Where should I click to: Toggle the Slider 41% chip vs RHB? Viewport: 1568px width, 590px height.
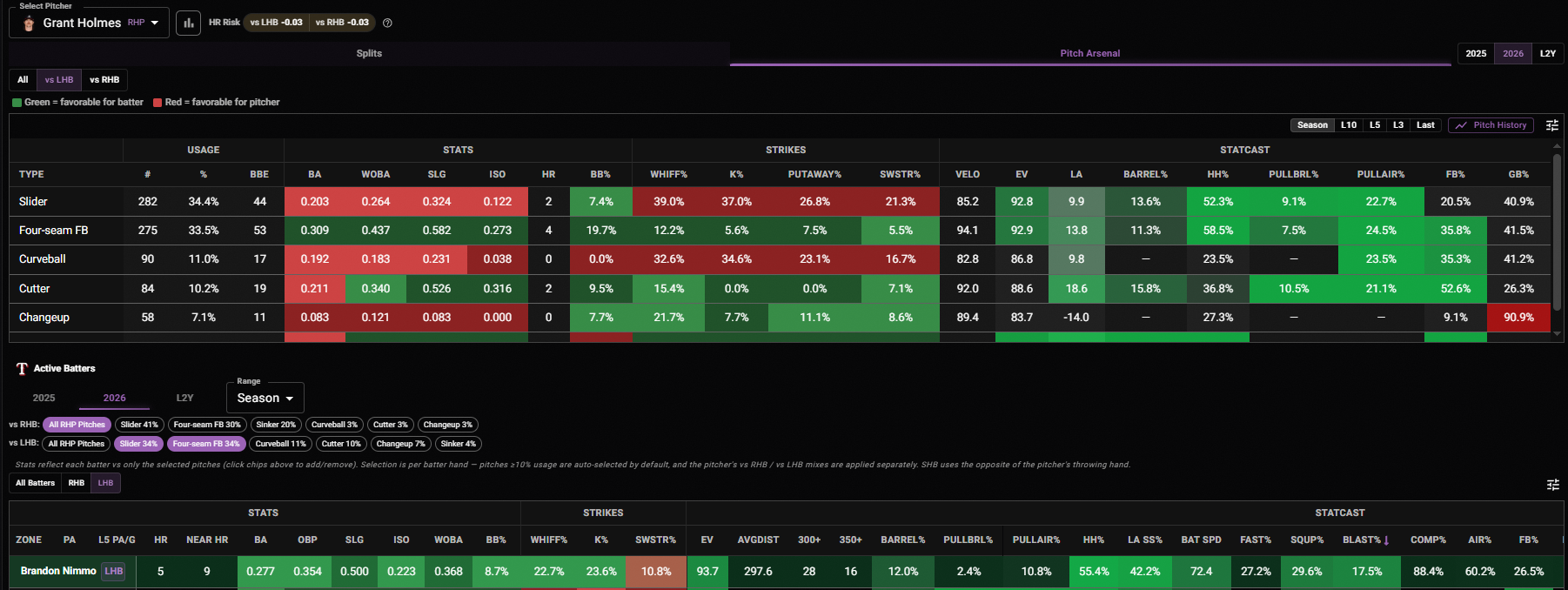coord(139,425)
